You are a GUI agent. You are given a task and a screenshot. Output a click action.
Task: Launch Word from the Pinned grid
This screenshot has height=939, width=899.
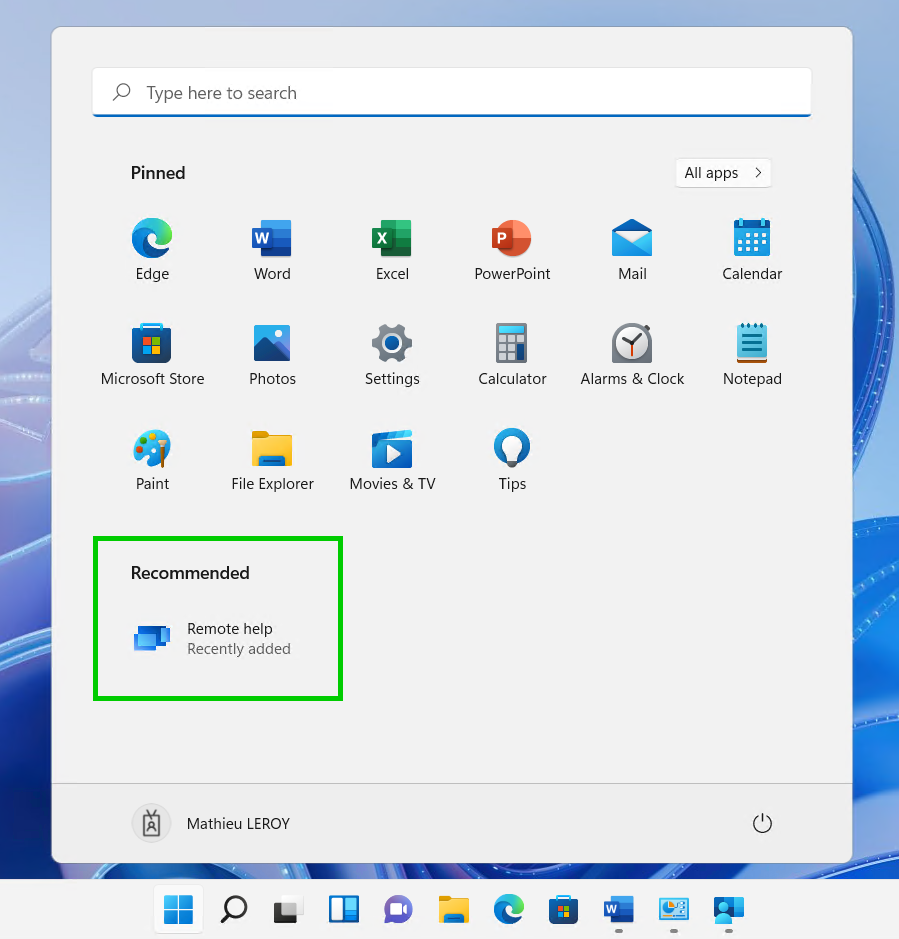[x=272, y=249]
